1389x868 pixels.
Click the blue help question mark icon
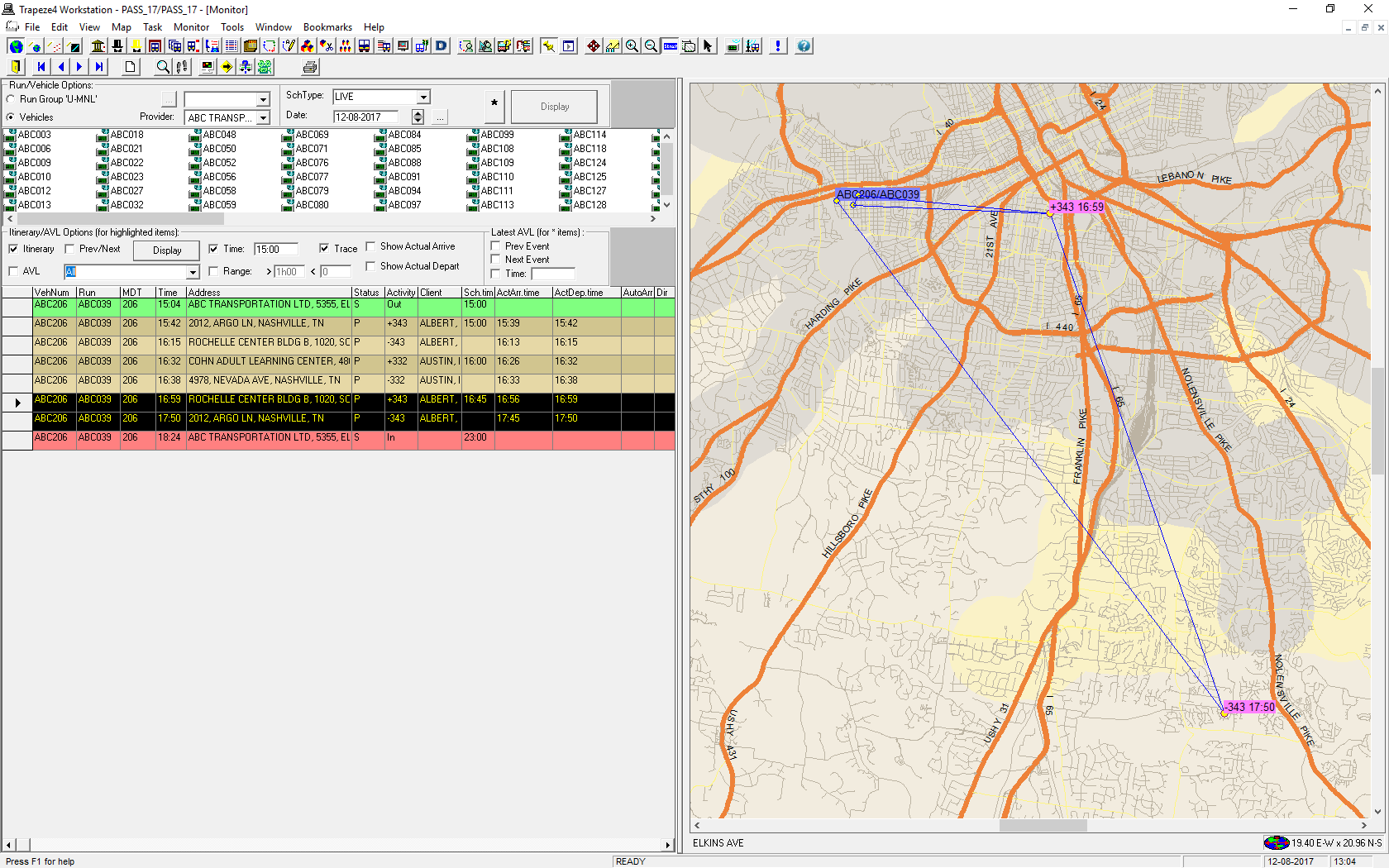(x=804, y=46)
